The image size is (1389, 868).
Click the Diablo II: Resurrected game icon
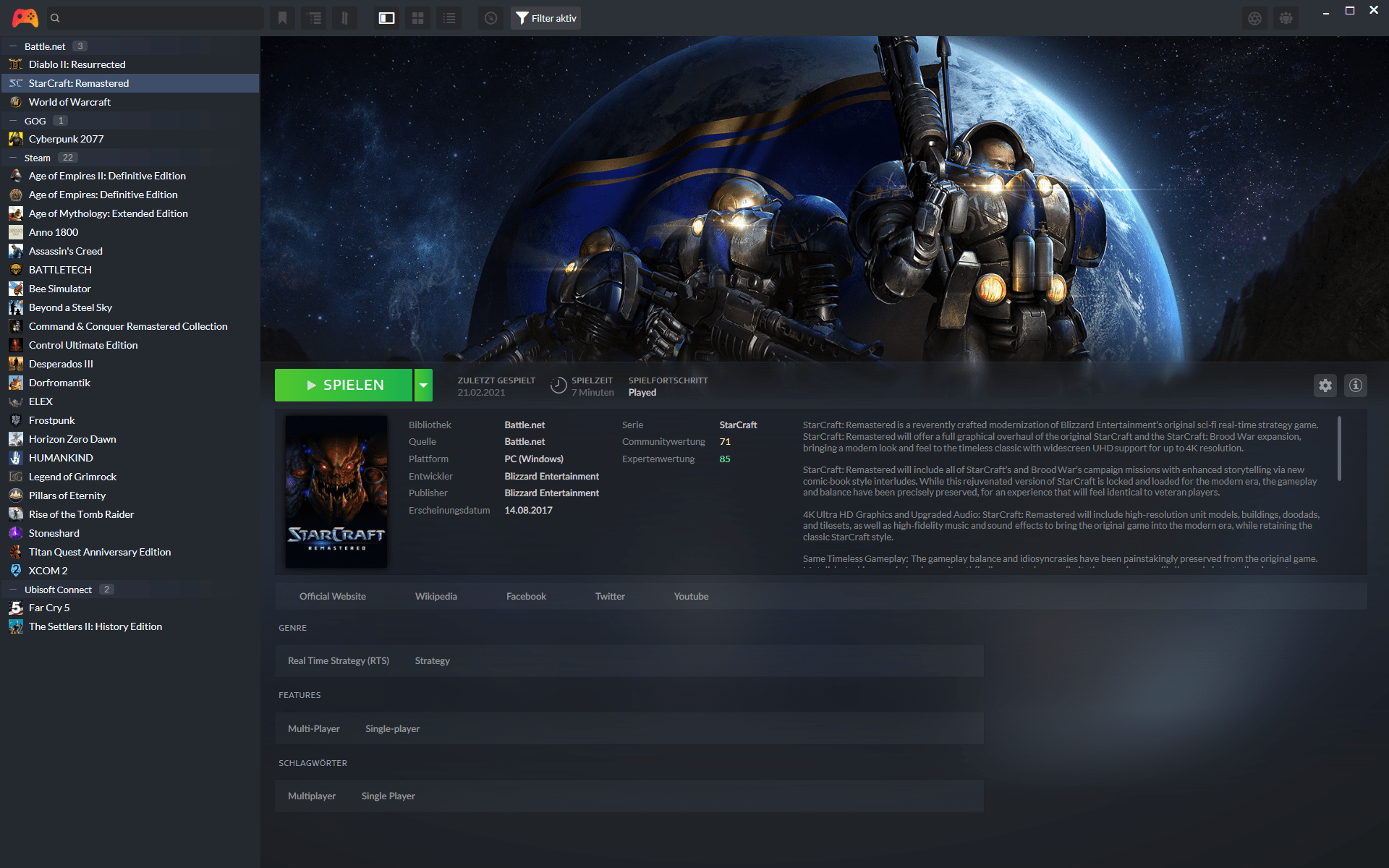click(16, 64)
